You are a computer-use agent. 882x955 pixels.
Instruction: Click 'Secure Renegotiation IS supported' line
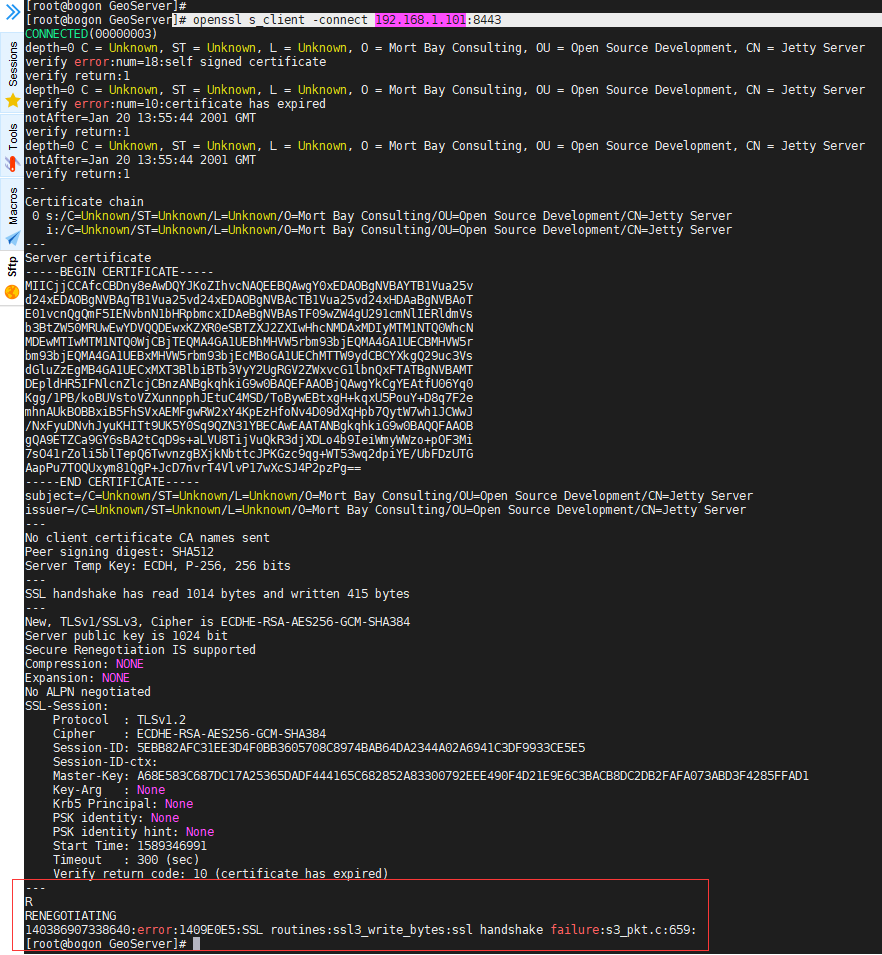click(x=140, y=650)
